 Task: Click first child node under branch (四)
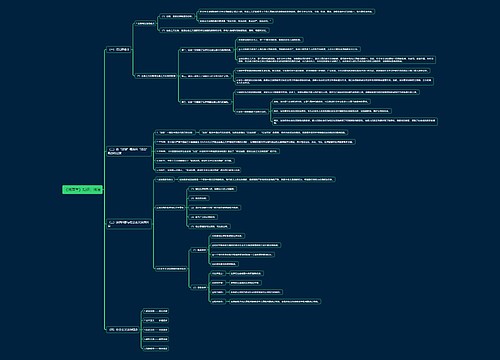pyautogui.click(x=155, y=311)
